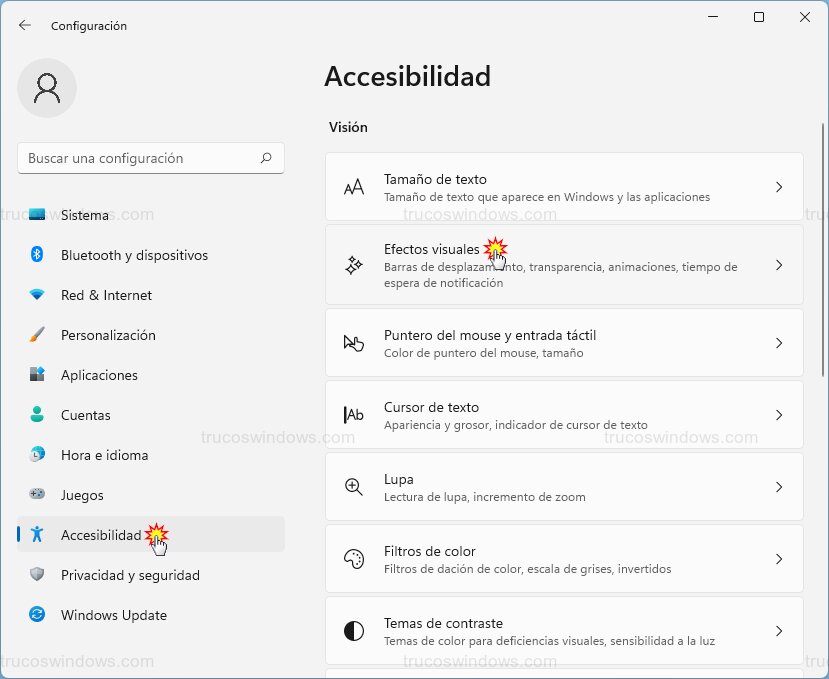
Task: Select Cuentas in the navigation pane
Action: pos(85,415)
